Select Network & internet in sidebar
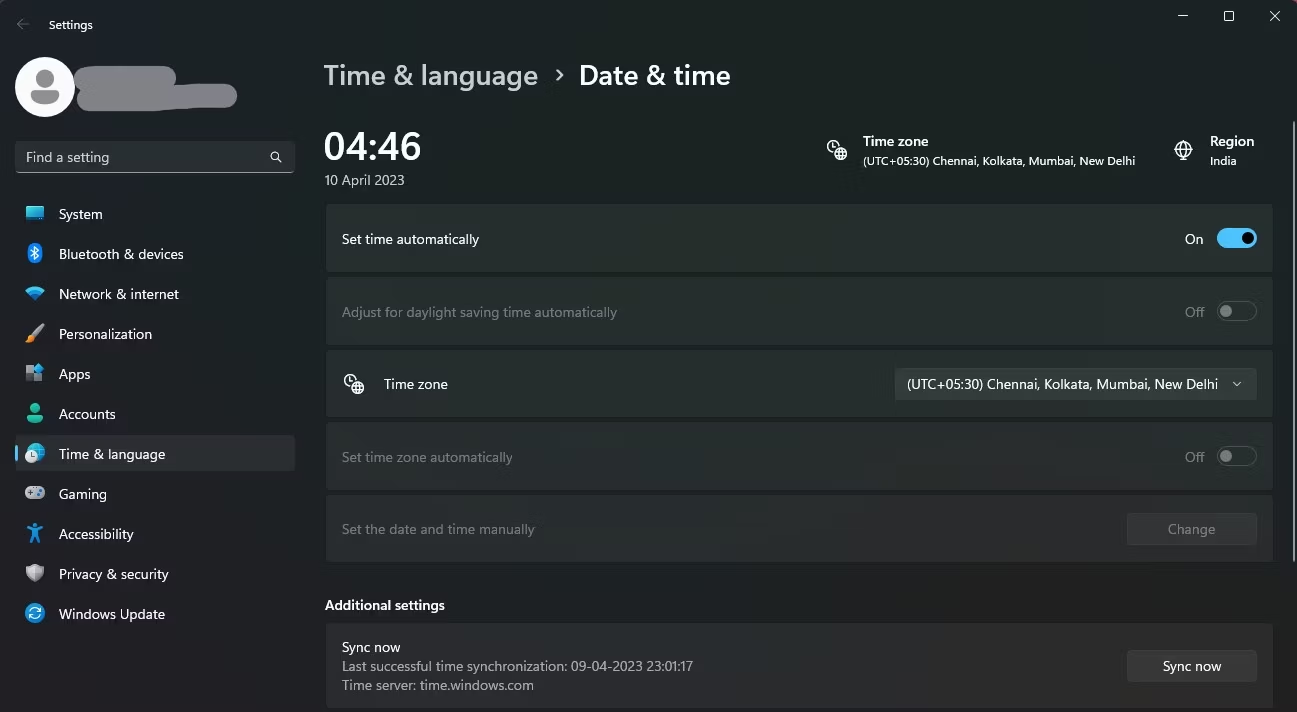Viewport: 1297px width, 712px height. (x=155, y=294)
